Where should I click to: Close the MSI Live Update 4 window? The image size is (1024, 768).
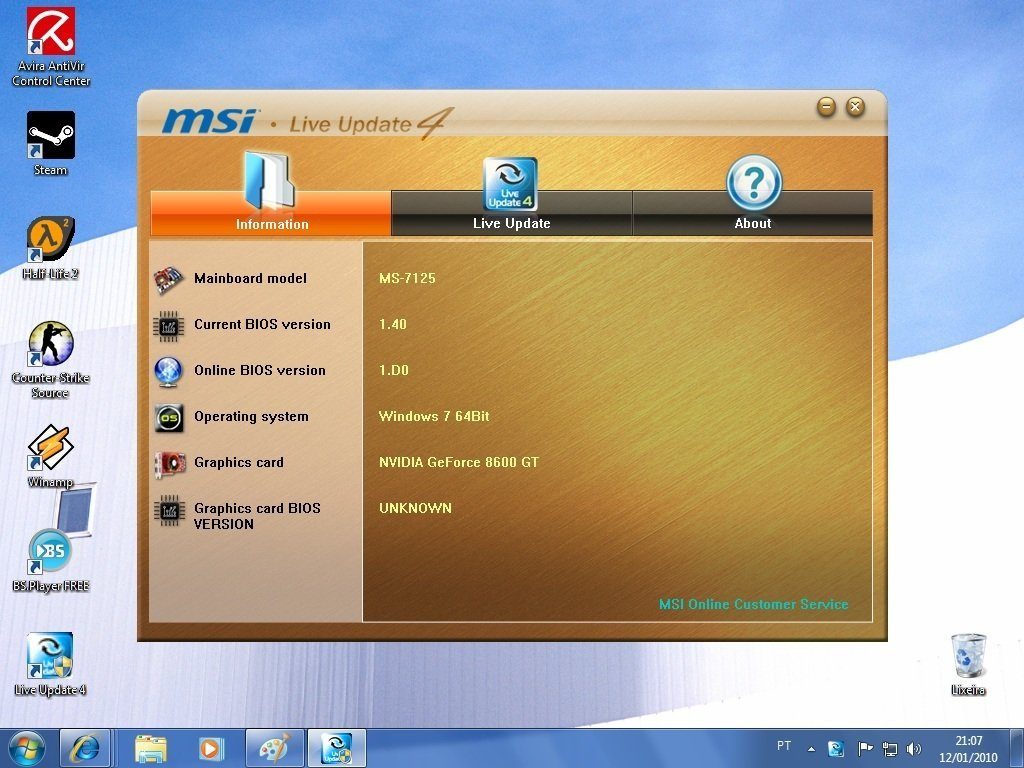pyautogui.click(x=856, y=106)
